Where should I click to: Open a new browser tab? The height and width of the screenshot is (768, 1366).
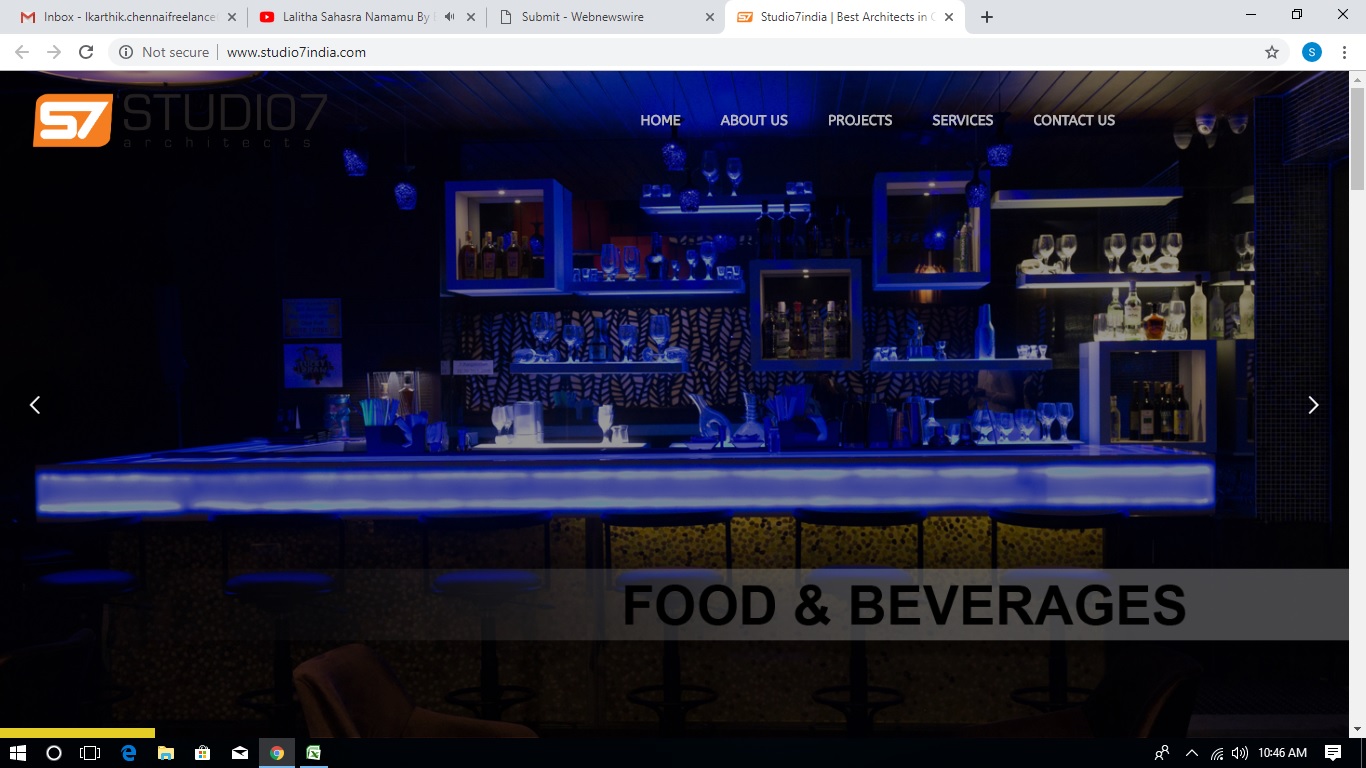pyautogui.click(x=987, y=17)
